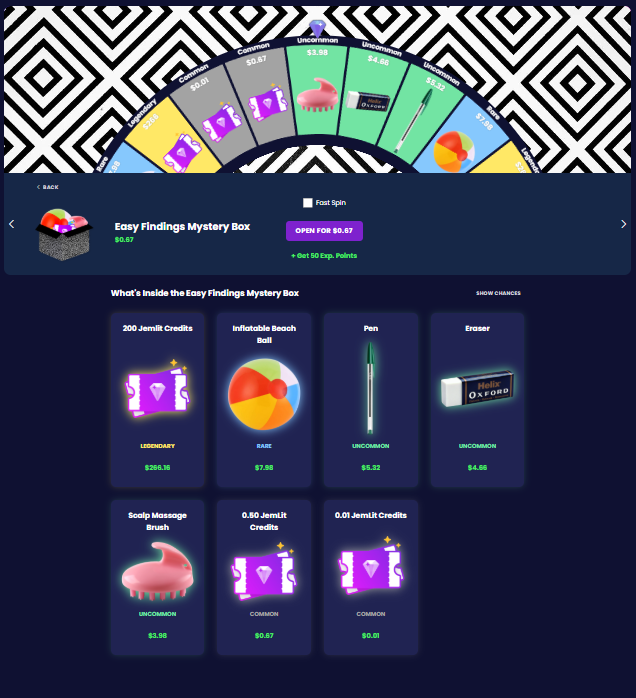This screenshot has height=698, width=636.
Task: Click the yellow Legendary $266 wheel segment
Action: pyautogui.click(x=171, y=137)
